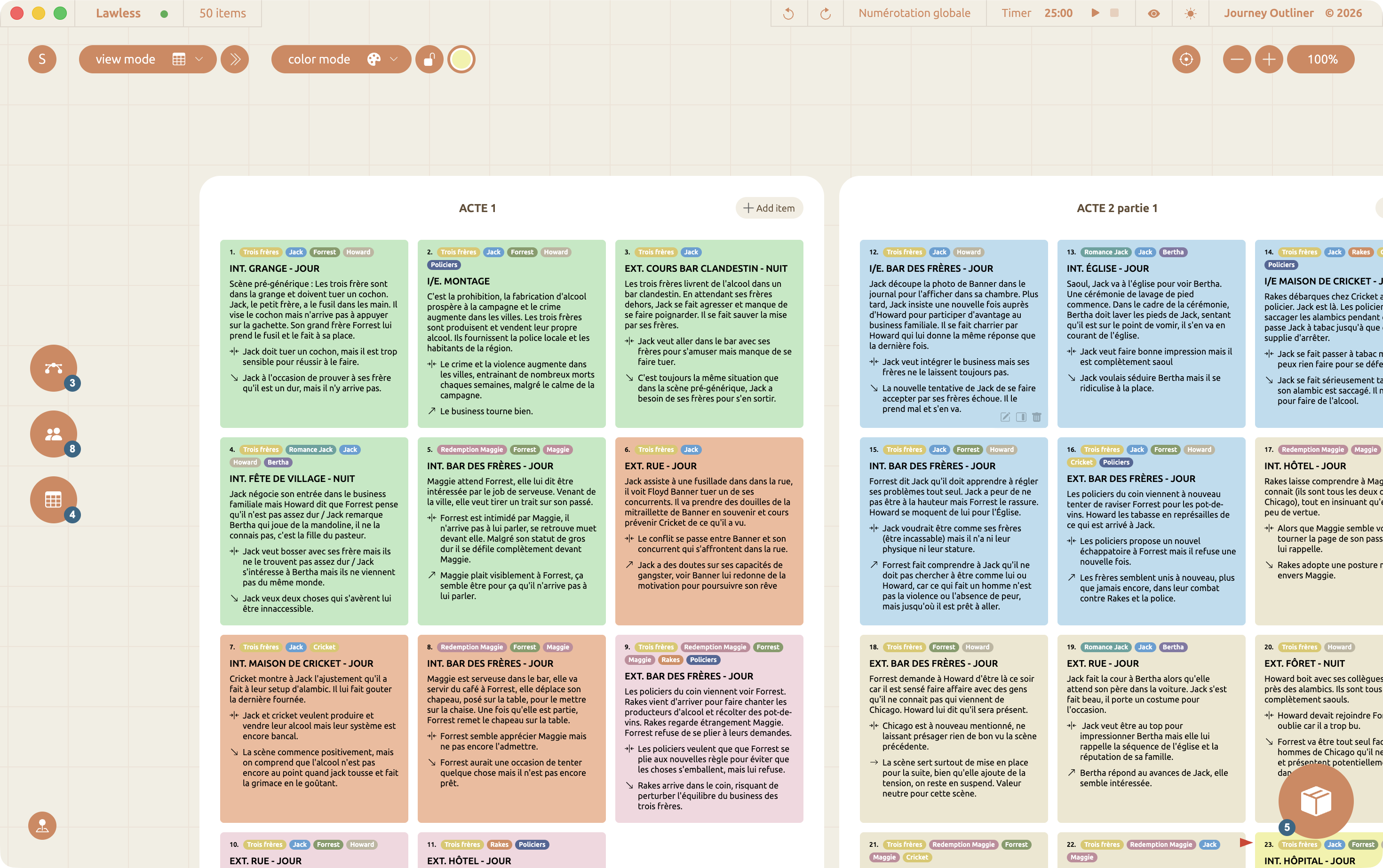
Task: Open the color mode dropdown
Action: (341, 59)
